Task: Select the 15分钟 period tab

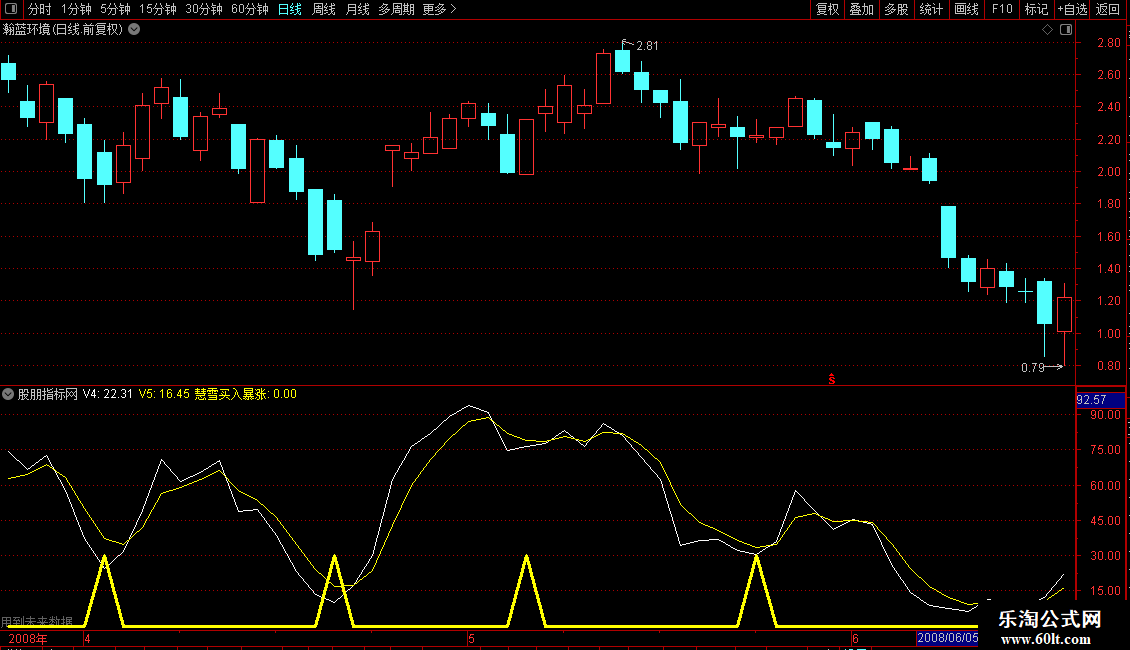Action: pyautogui.click(x=158, y=9)
